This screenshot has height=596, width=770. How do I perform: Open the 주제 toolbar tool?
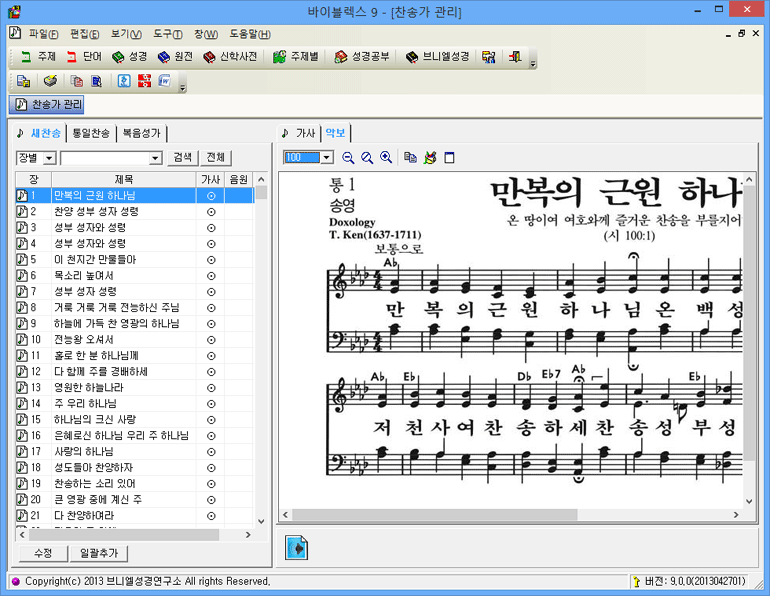tap(38, 57)
